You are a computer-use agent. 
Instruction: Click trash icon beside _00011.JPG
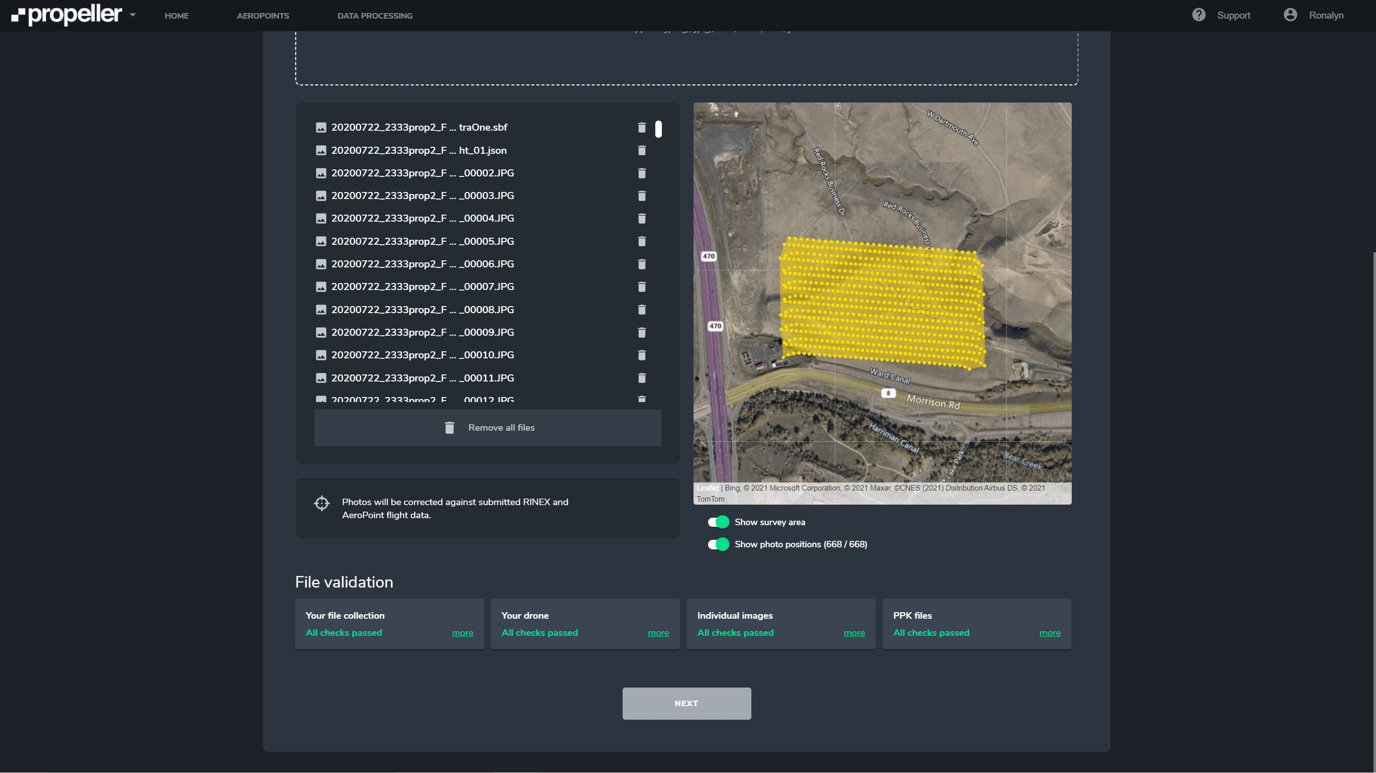pos(642,378)
